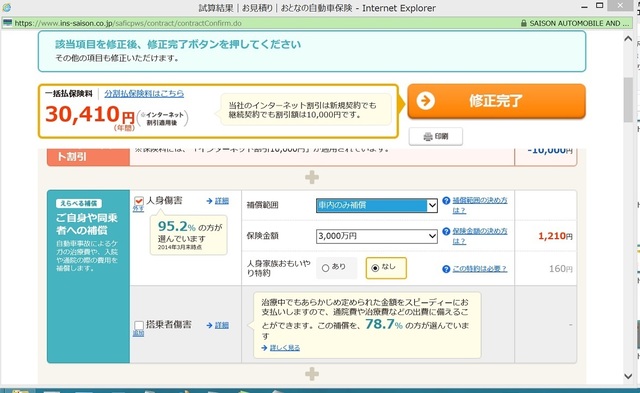Close the Internet Explorer window

620,5
